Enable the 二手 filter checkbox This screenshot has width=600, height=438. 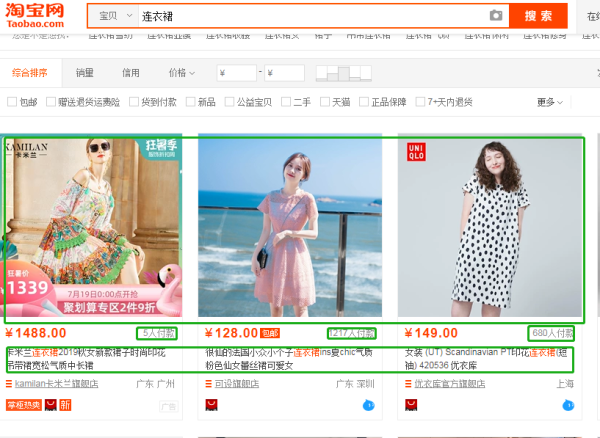pos(286,102)
